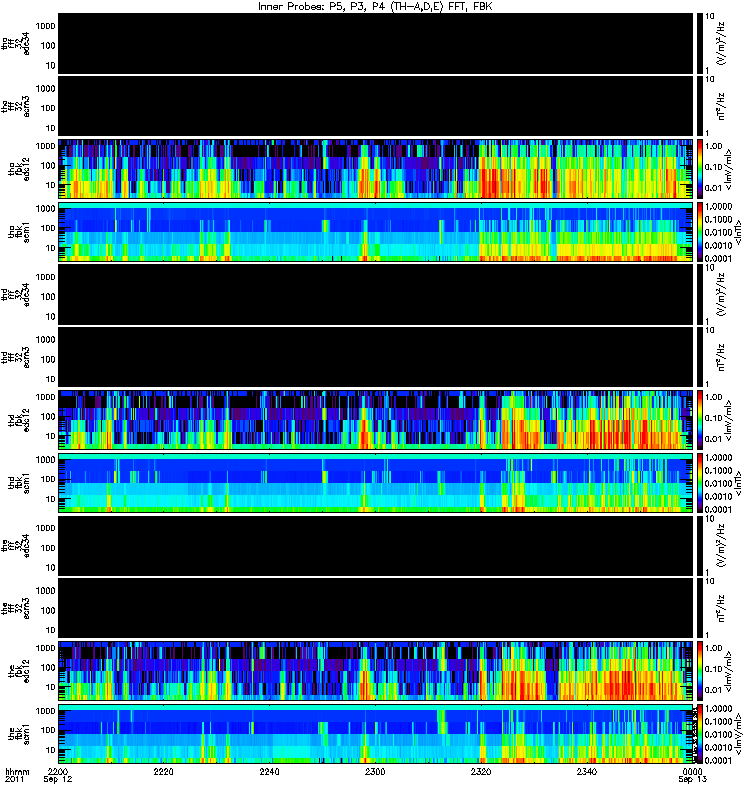
Task: Click the '1000' tick of tha fbk edc12 panel
Action: [45, 146]
